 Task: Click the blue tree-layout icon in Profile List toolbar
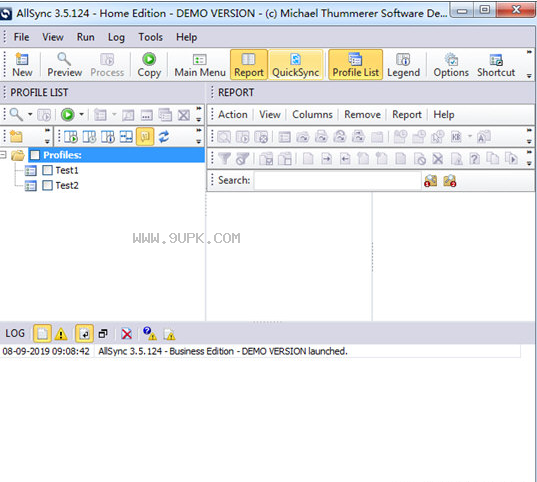coord(126,137)
